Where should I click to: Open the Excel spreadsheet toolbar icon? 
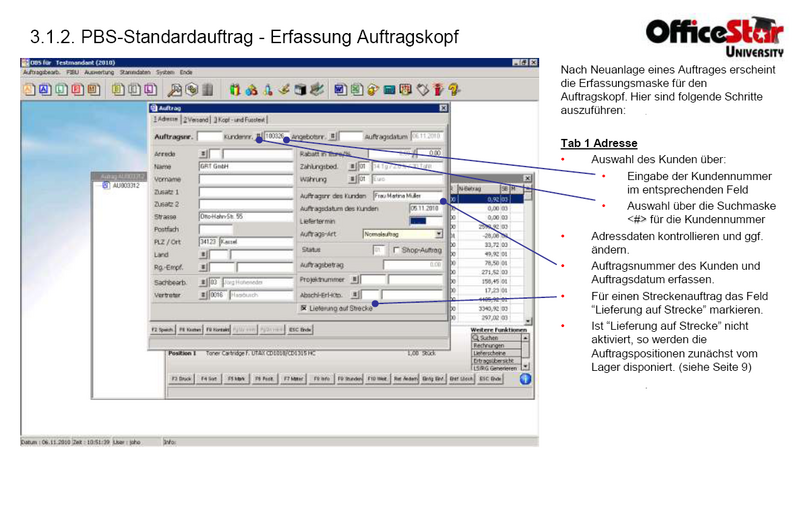click(x=357, y=90)
